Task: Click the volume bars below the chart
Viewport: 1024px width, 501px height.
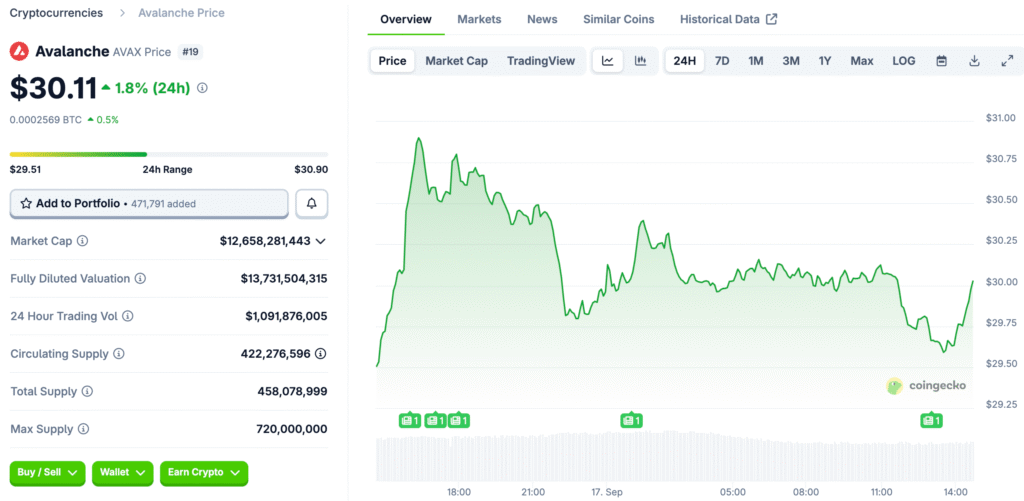Action: tap(675, 455)
